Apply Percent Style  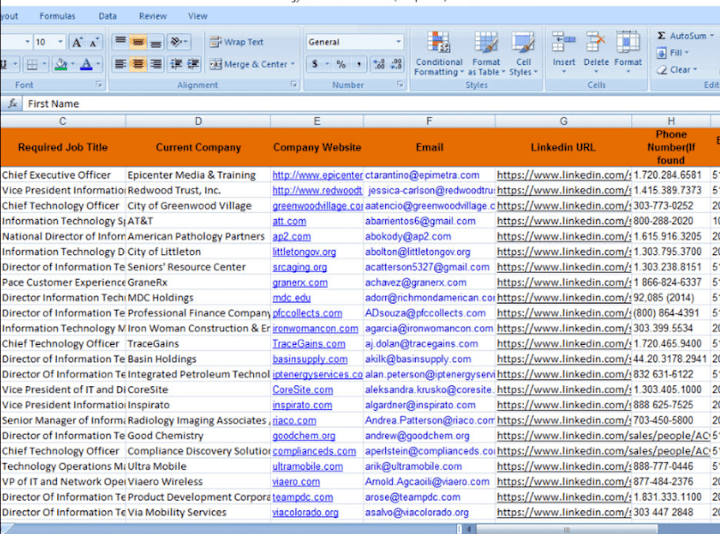[341, 64]
